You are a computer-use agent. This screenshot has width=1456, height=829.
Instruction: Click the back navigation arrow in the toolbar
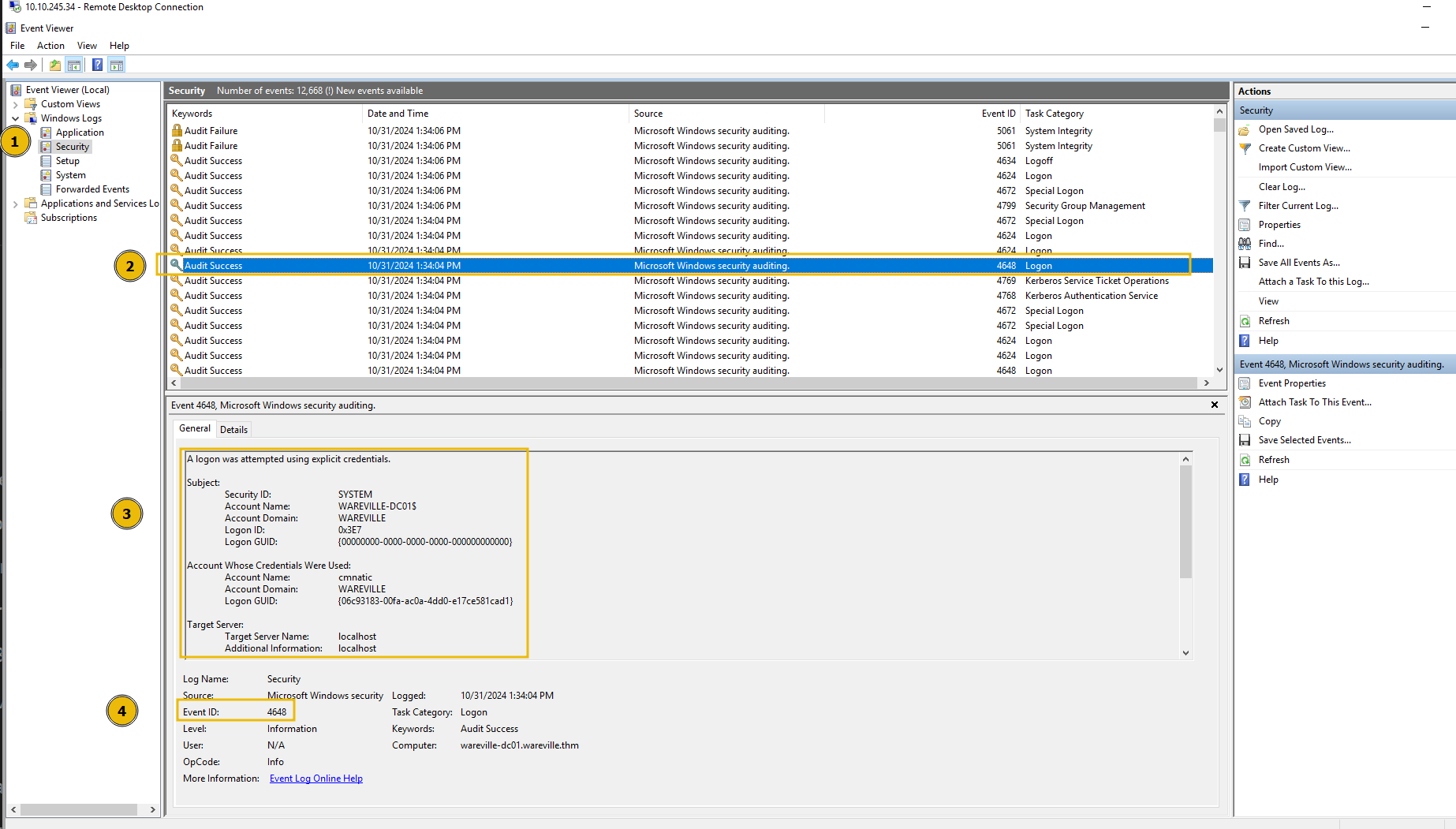point(13,65)
